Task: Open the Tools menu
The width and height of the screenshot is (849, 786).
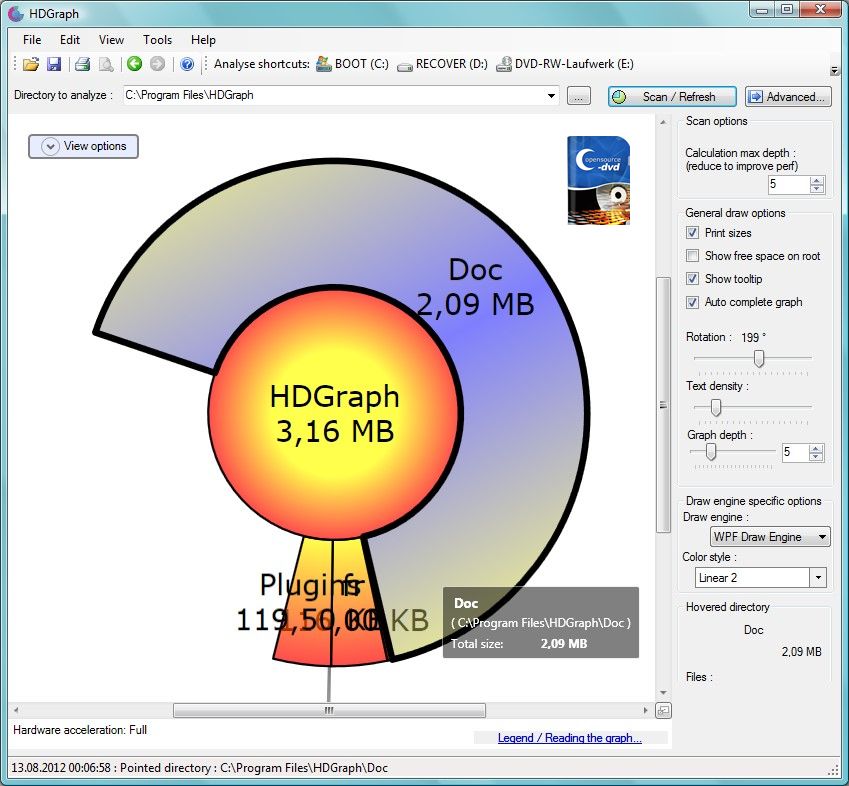Action: tap(157, 40)
